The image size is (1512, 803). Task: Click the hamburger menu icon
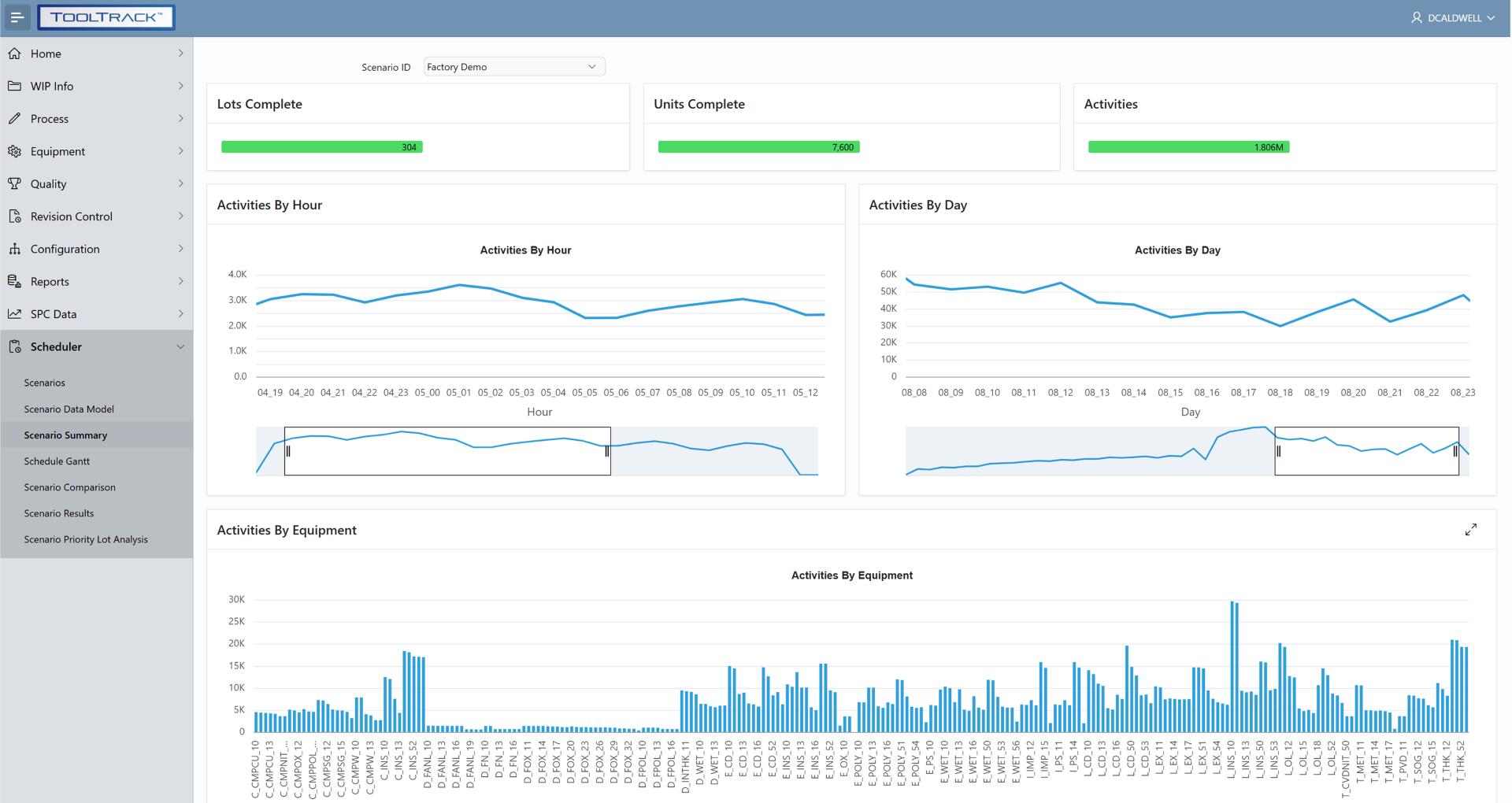pyautogui.click(x=17, y=17)
